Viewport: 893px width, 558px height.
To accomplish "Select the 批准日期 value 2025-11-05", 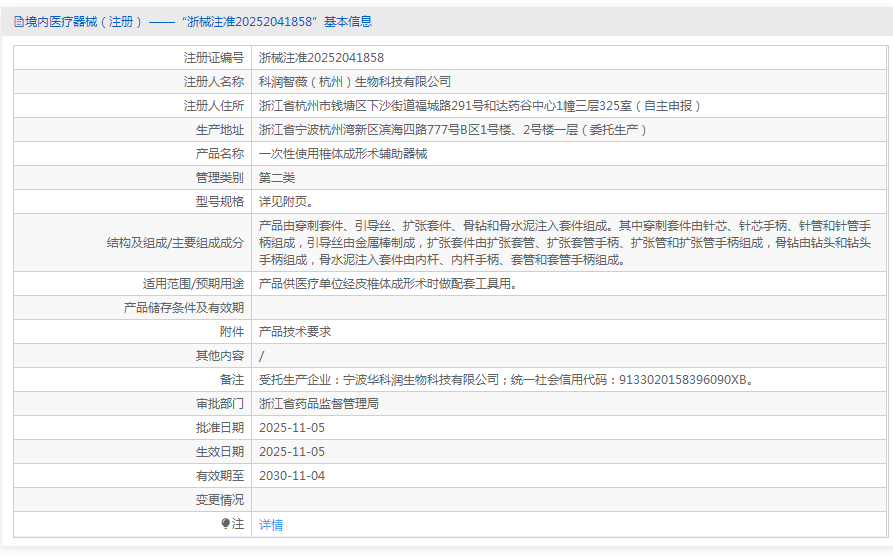I will click(x=292, y=428).
